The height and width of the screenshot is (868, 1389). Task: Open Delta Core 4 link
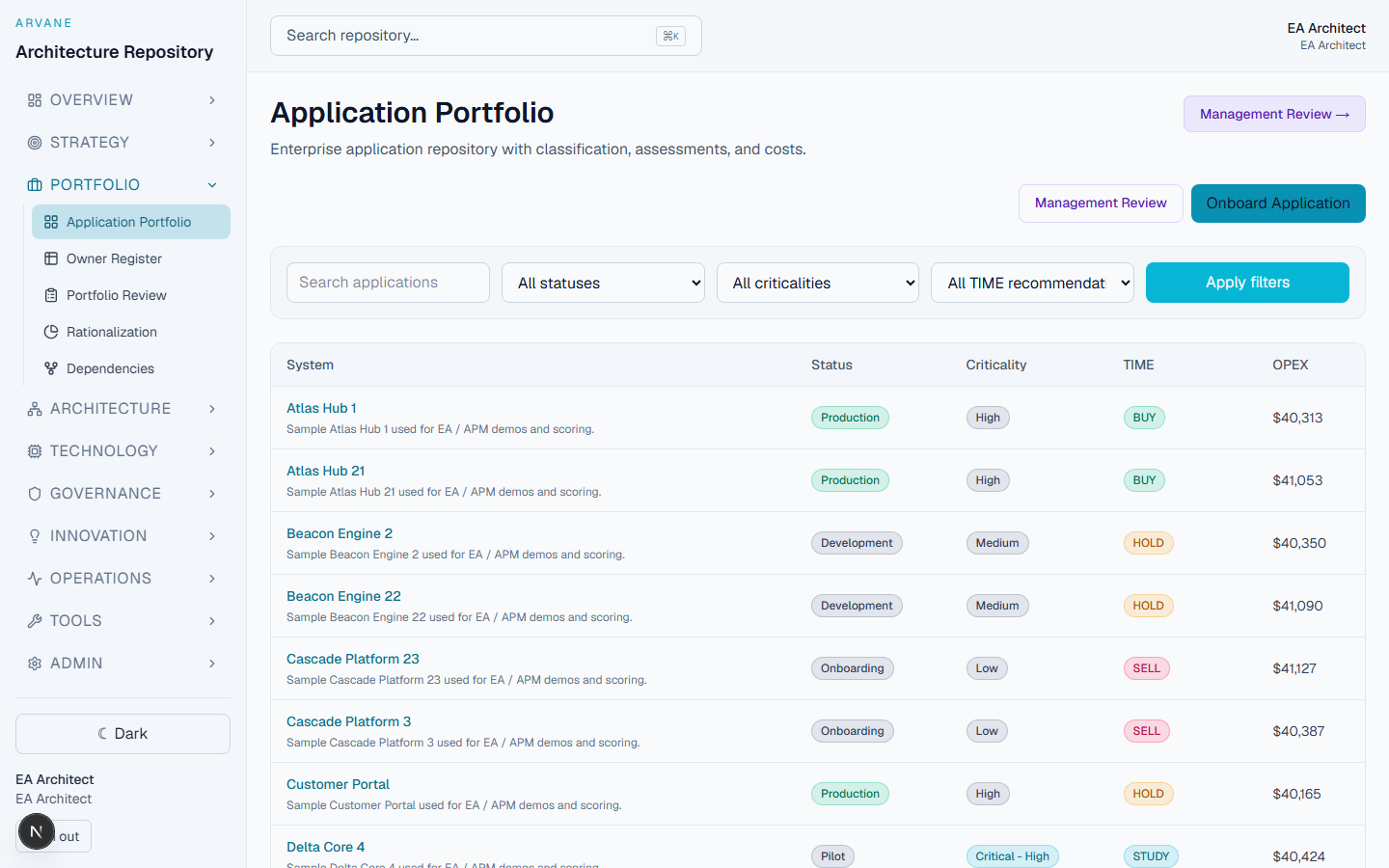[x=325, y=847]
